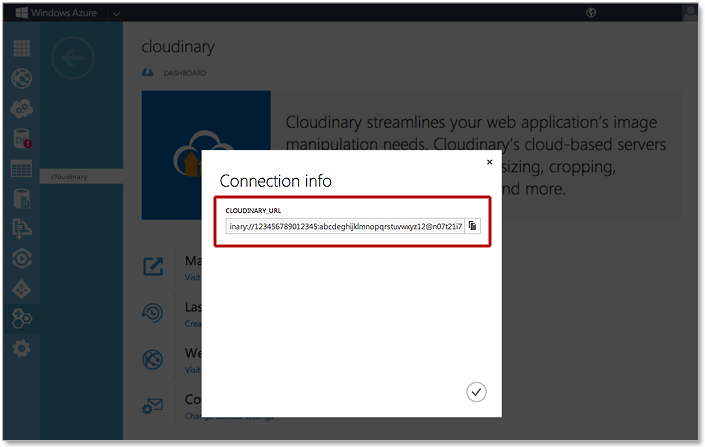This screenshot has width=705, height=447.
Task: Open Settings gear in sidebar
Action: click(x=21, y=349)
